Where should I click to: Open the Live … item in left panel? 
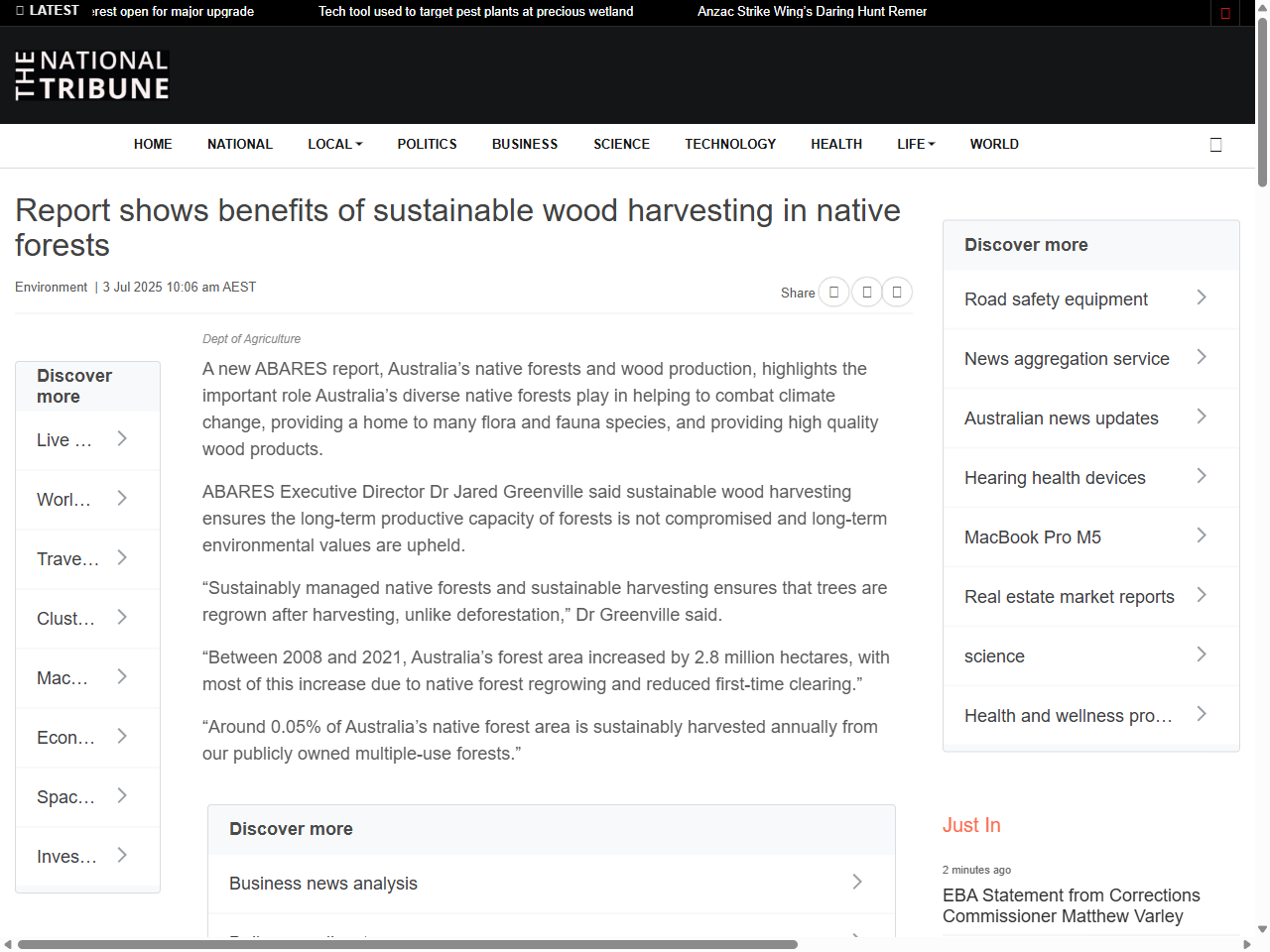tap(87, 440)
